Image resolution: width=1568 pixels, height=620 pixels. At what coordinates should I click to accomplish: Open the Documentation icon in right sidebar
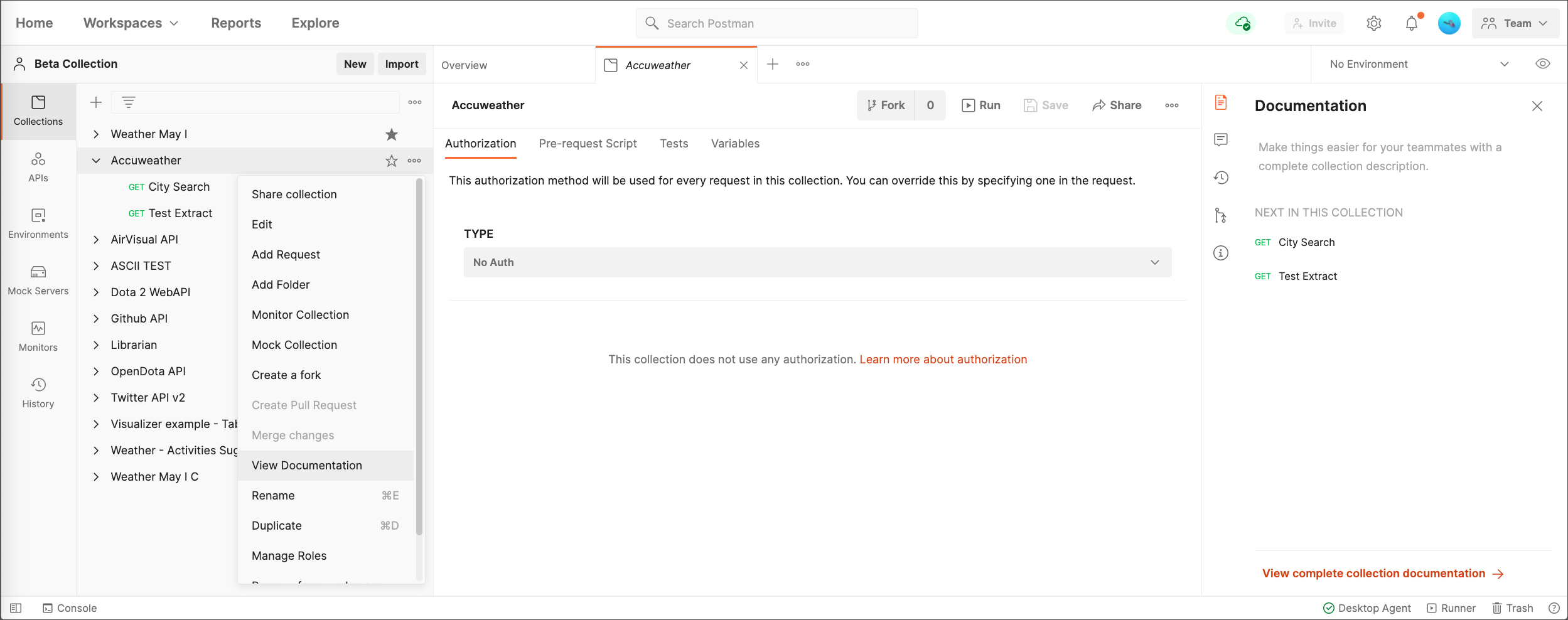[1221, 102]
